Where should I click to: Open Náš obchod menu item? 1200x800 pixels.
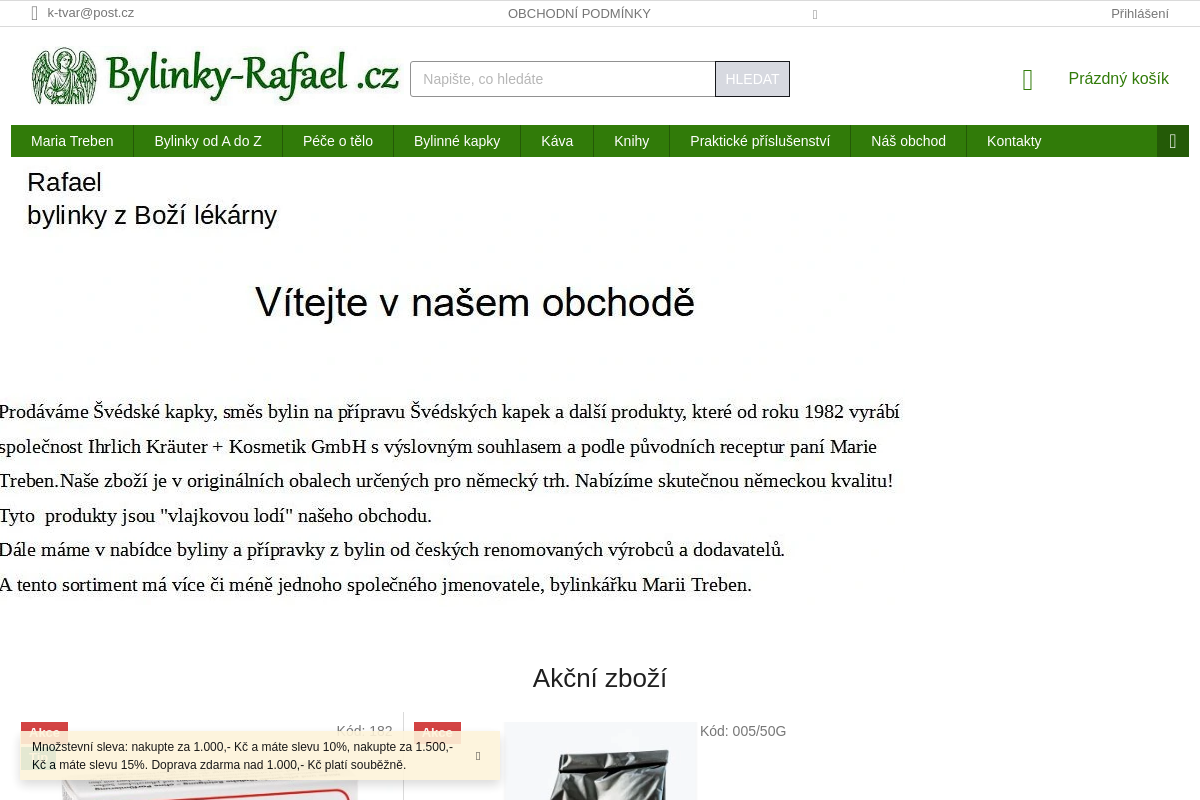[x=908, y=141]
